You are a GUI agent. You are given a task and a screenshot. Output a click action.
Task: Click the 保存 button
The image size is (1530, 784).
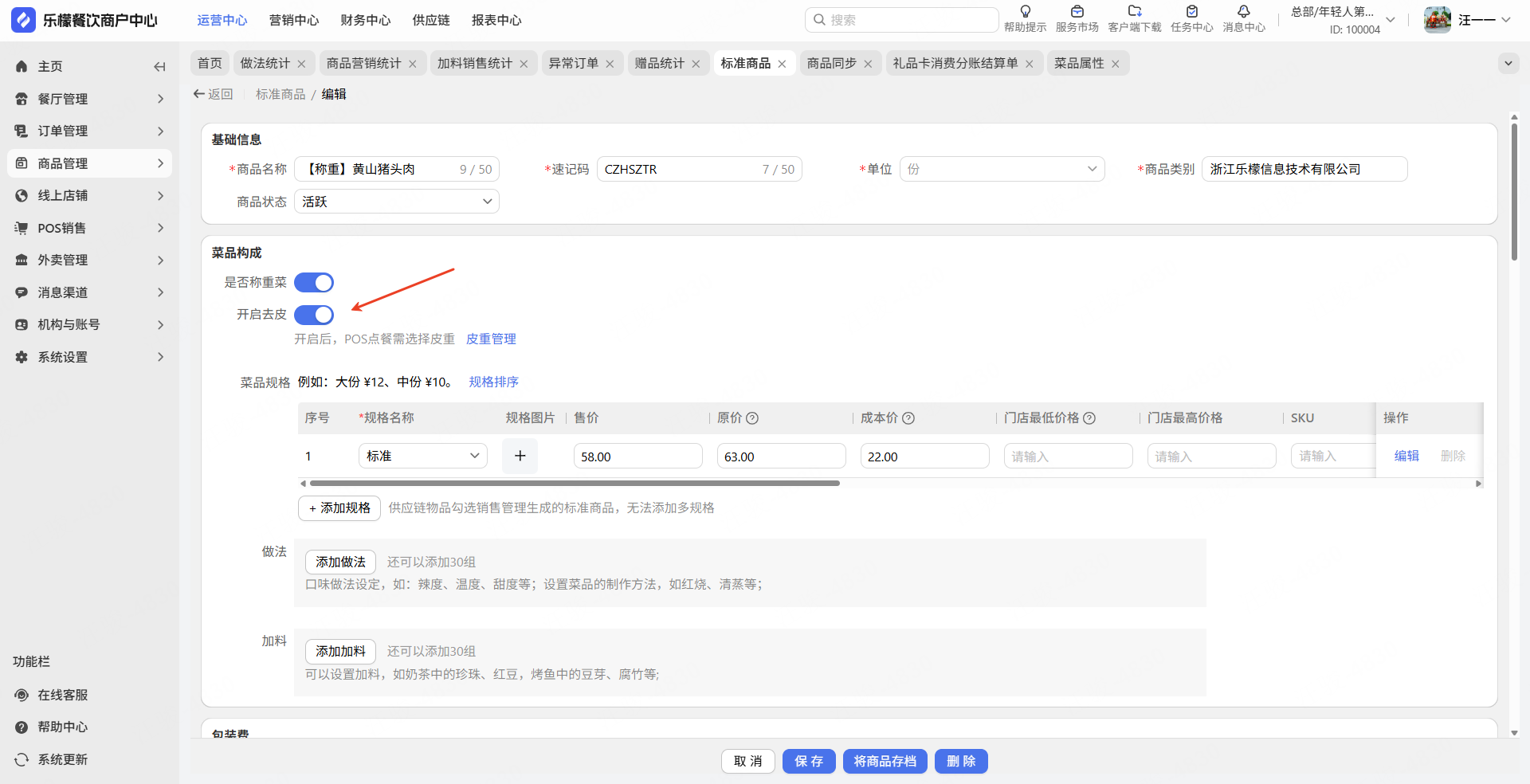(808, 762)
